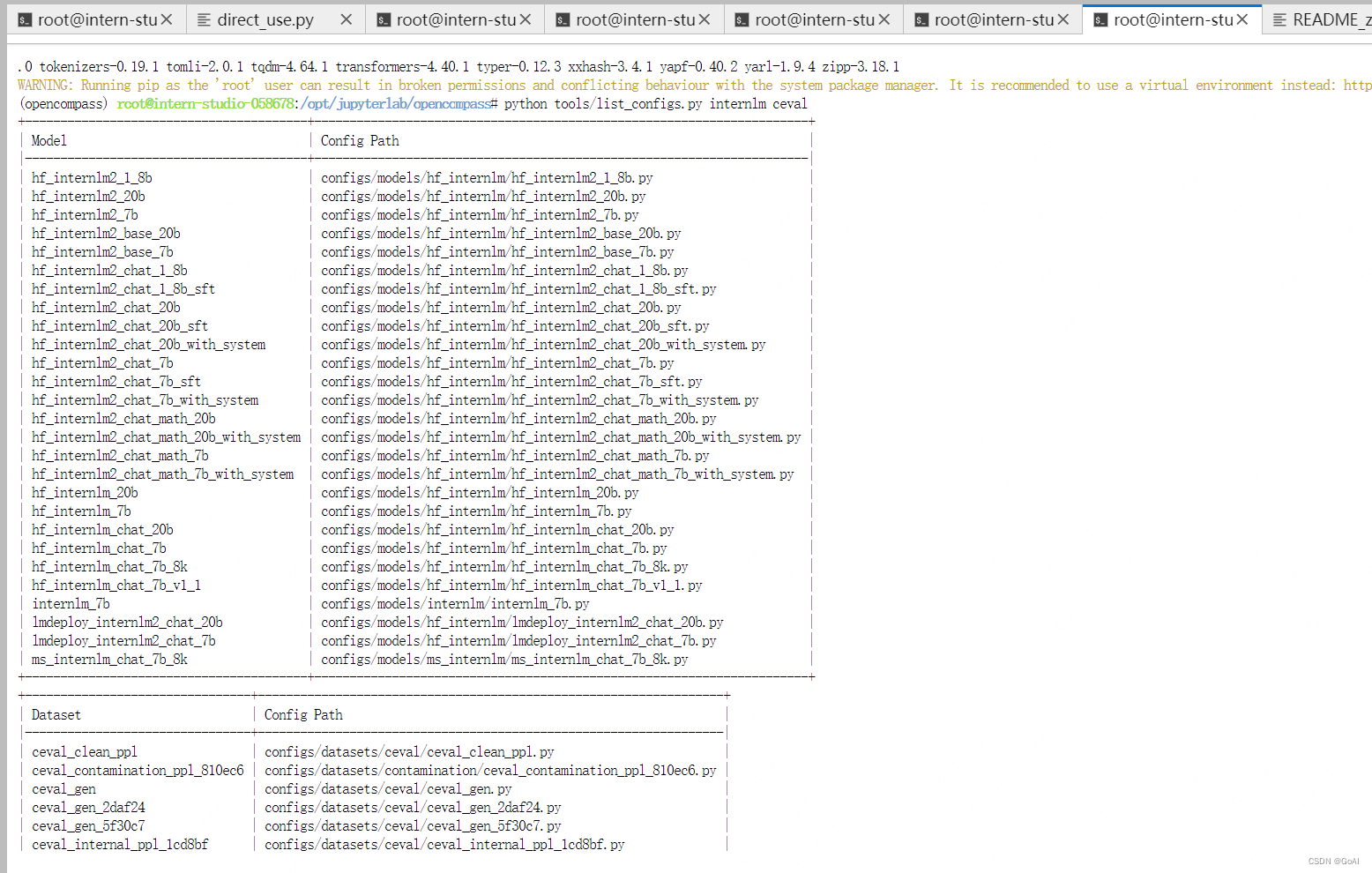Click model name 'hf_internlm2_chat_1_8b_sft'

click(x=123, y=289)
